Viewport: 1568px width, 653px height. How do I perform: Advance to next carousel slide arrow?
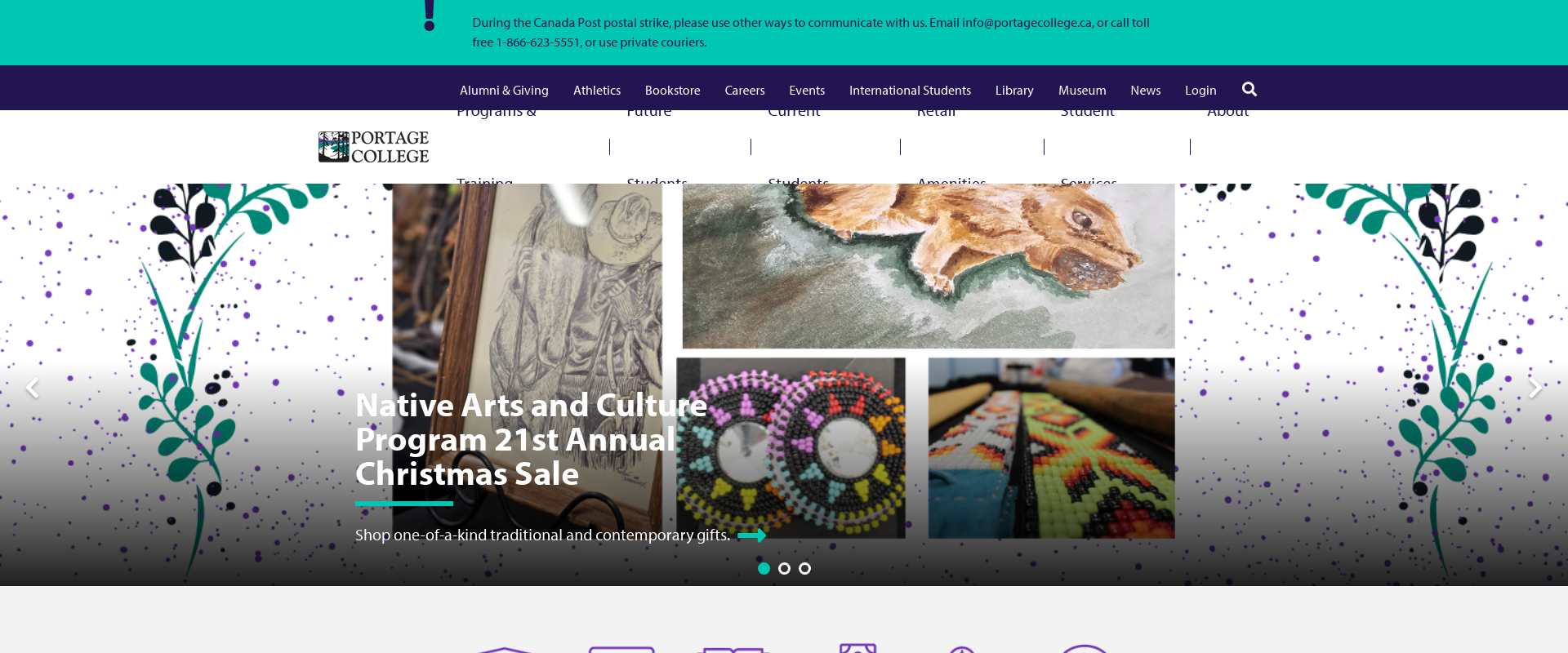click(1535, 388)
